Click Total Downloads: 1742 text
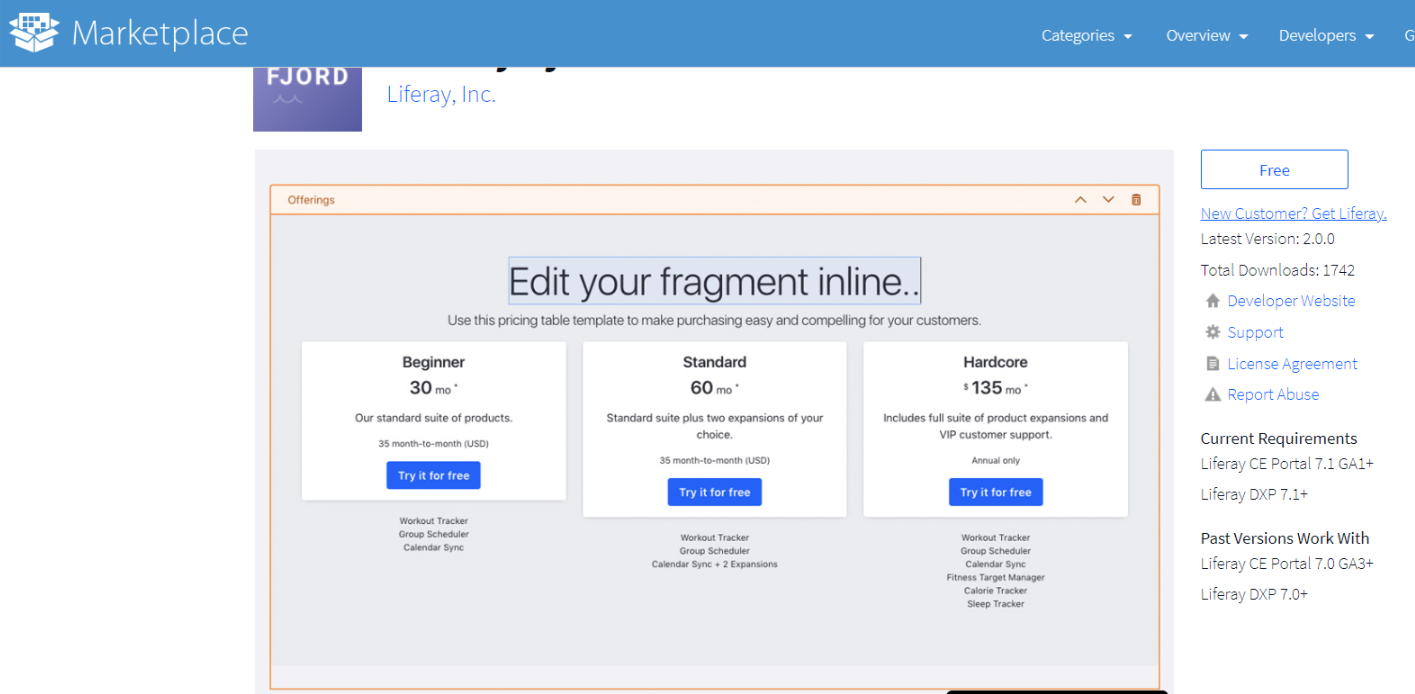Viewport: 1415px width, 694px height. point(1278,270)
